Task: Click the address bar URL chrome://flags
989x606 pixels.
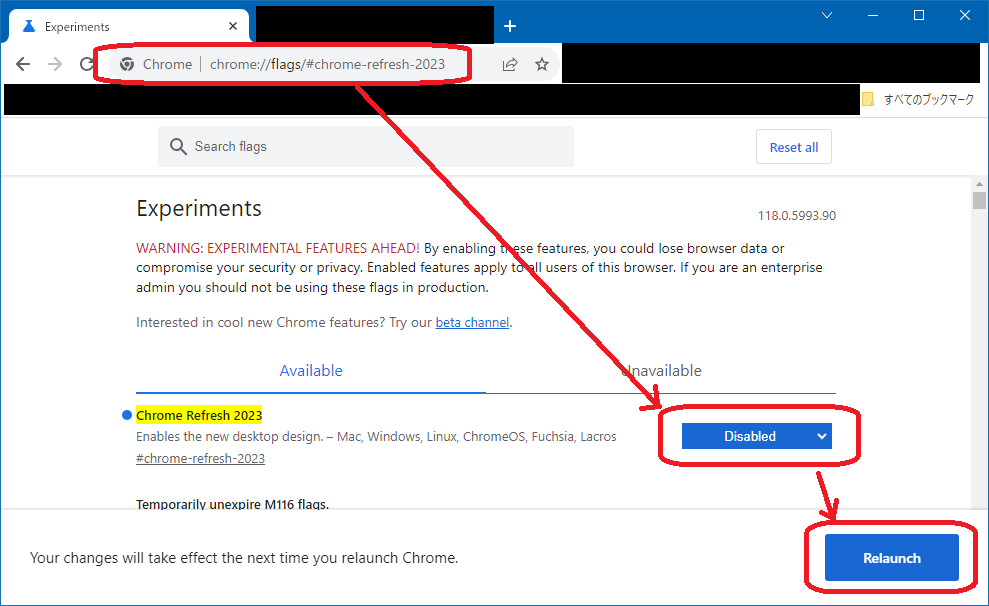Action: [327, 64]
